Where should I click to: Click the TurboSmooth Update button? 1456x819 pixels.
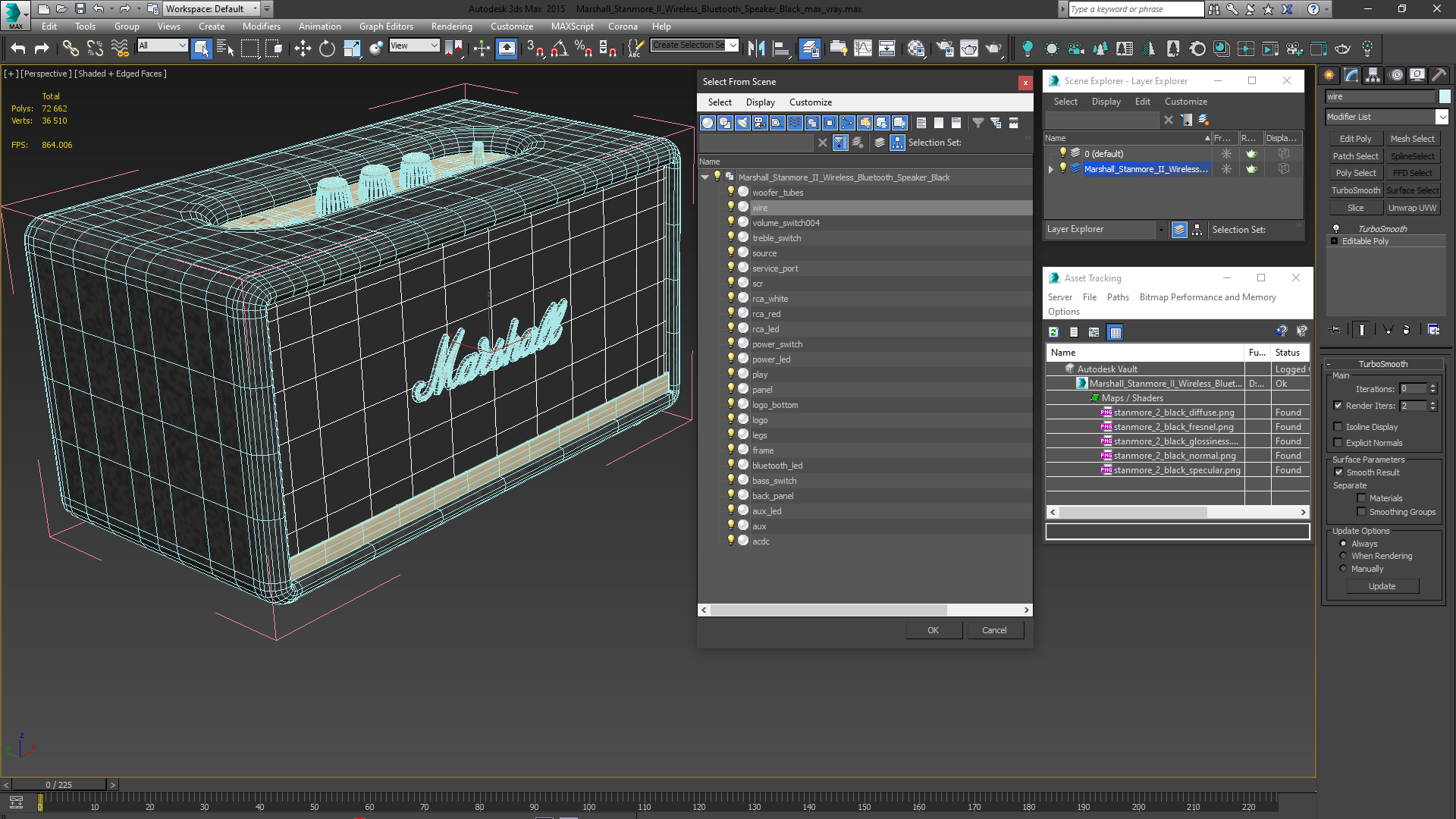coord(1382,586)
